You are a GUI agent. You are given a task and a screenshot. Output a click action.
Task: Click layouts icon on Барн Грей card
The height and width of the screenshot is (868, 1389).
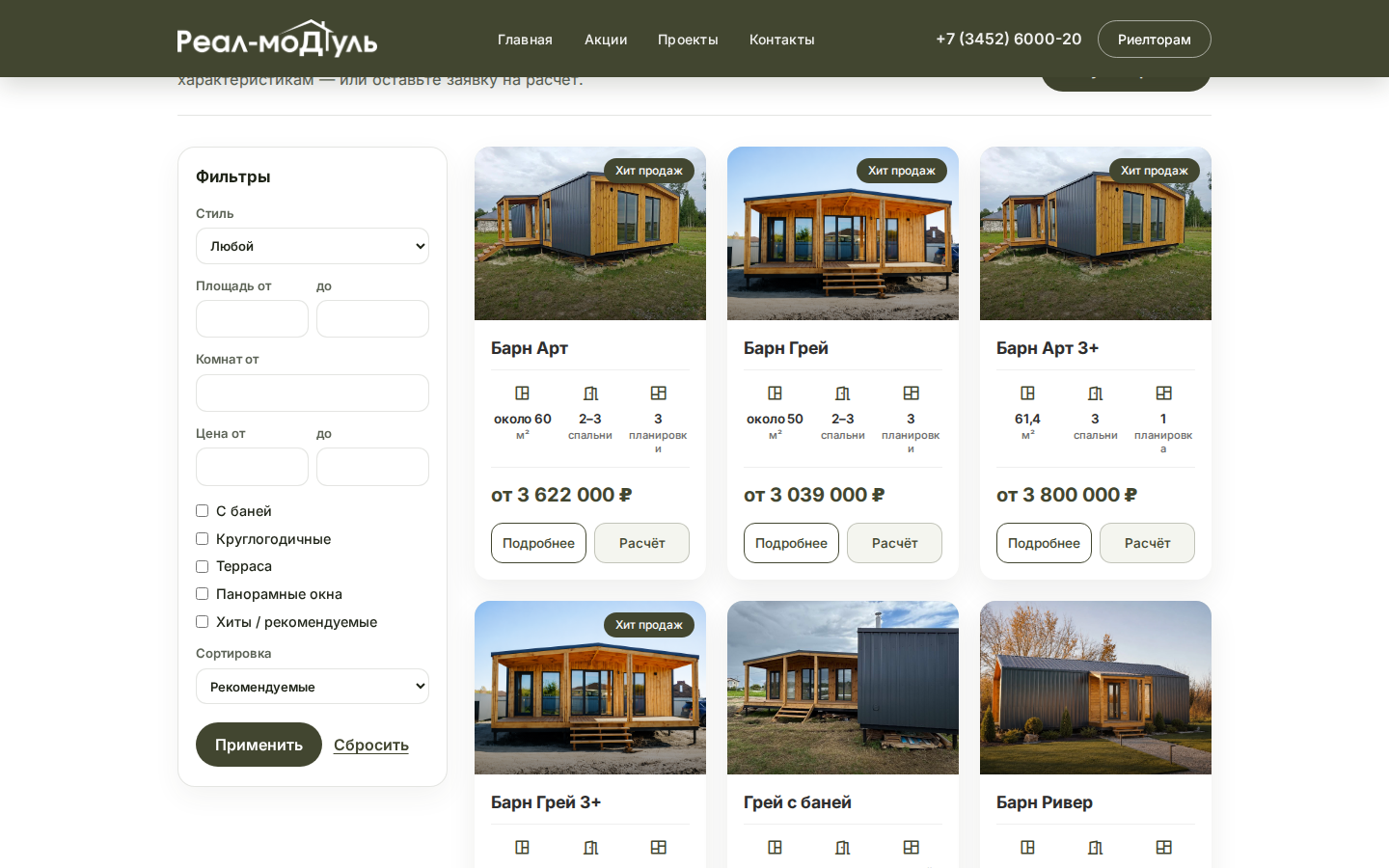[911, 393]
